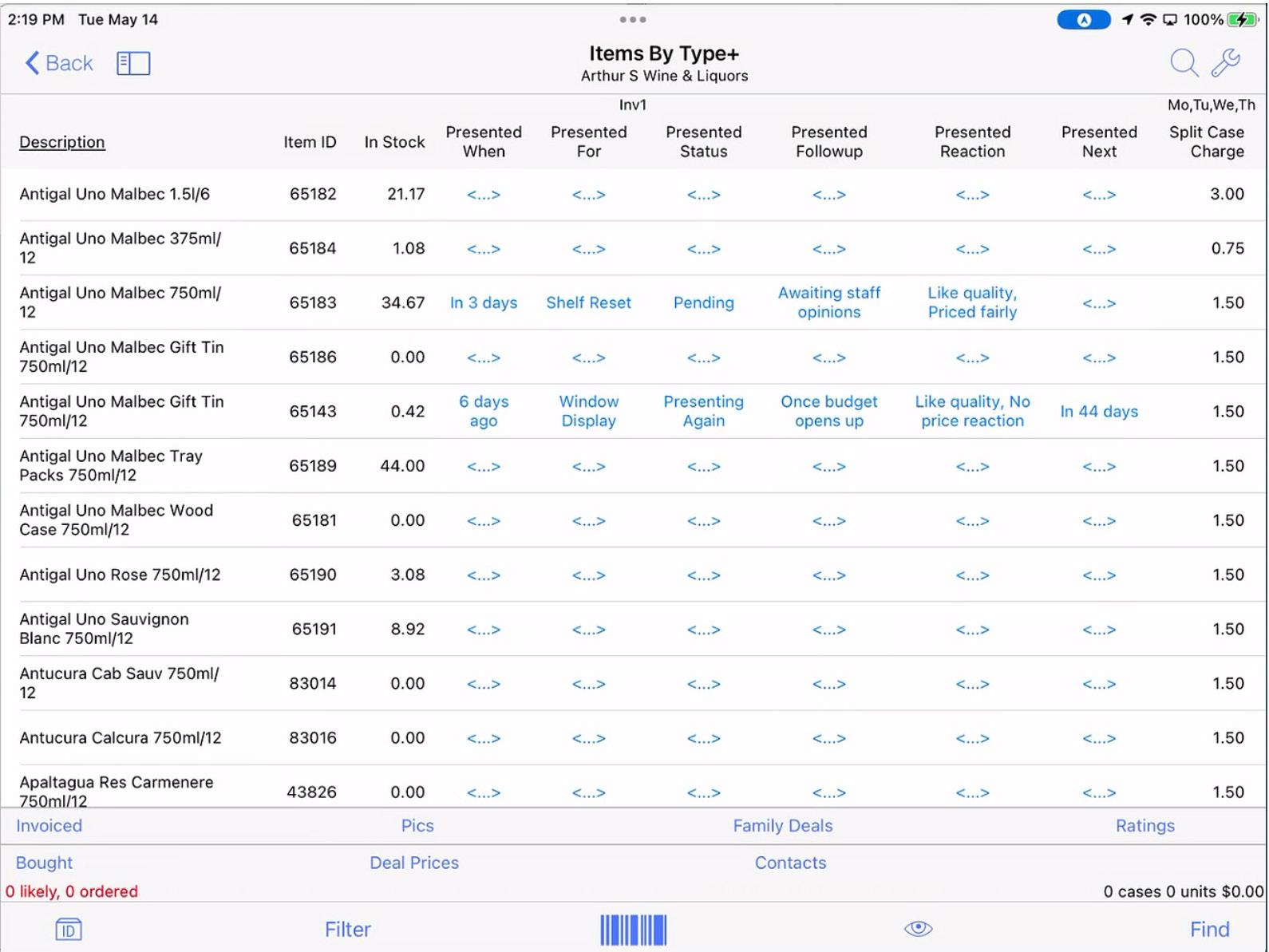Tap the Item ID column header

(310, 142)
